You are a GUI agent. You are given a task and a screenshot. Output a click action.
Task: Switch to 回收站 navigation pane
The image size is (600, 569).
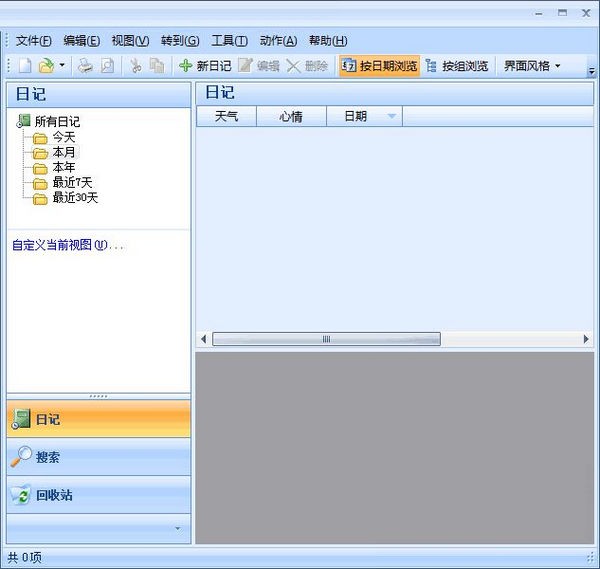coord(99,495)
